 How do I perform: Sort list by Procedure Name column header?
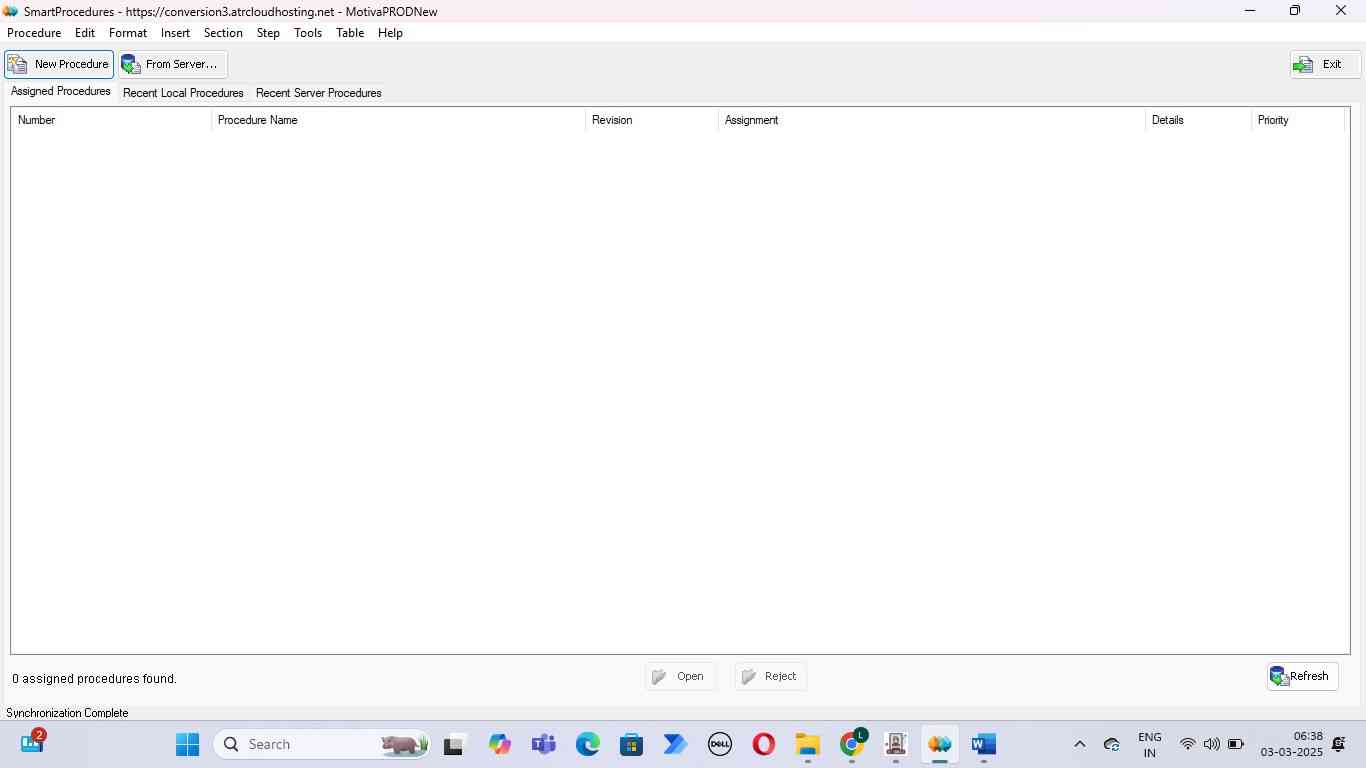click(x=258, y=120)
